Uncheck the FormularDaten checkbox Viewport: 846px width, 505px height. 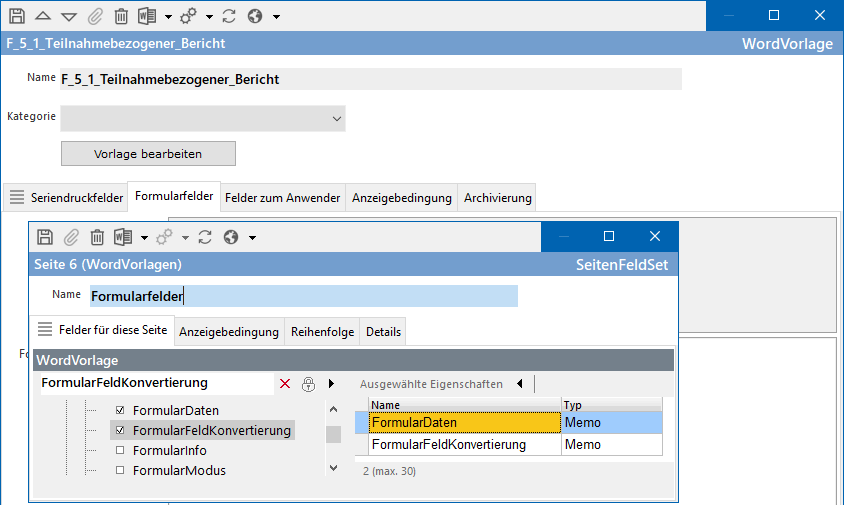pos(121,410)
